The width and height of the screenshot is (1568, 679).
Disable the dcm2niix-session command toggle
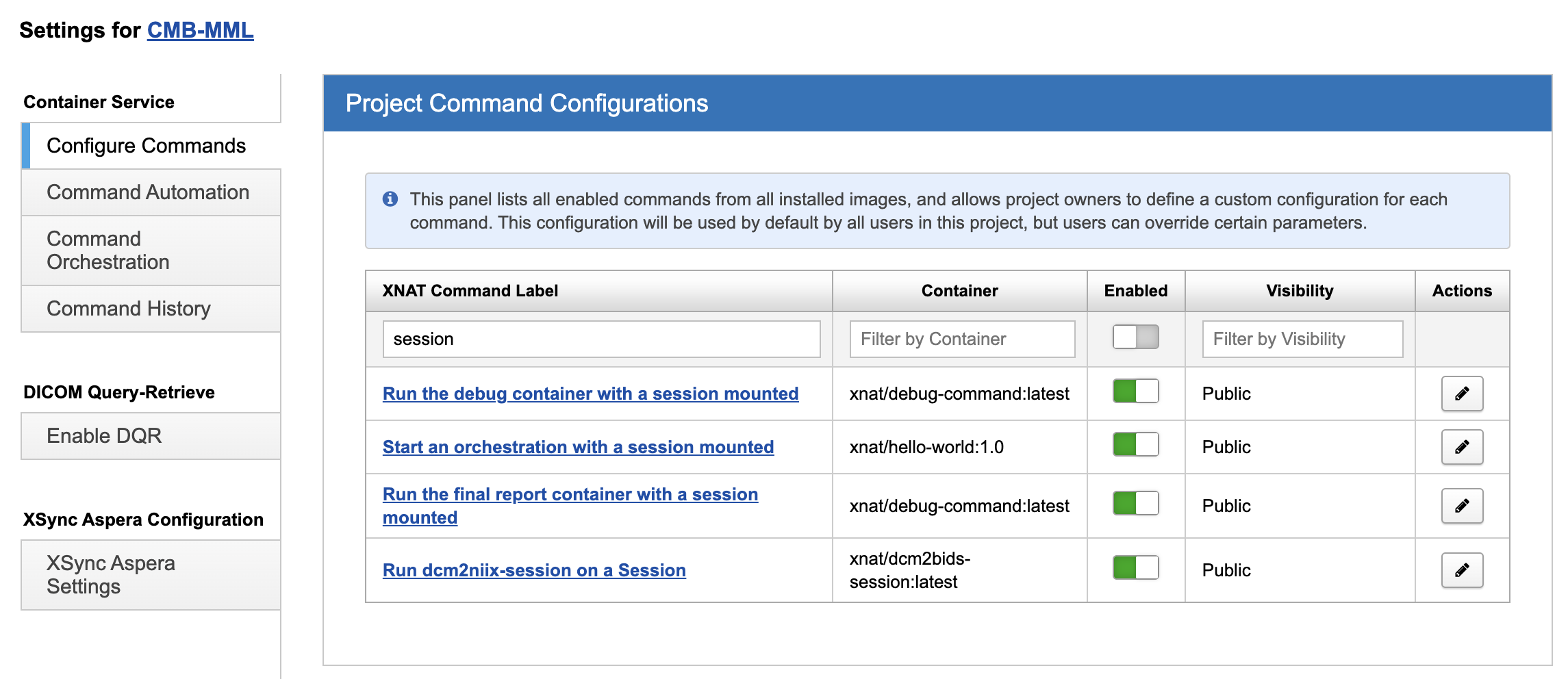coord(1135,568)
